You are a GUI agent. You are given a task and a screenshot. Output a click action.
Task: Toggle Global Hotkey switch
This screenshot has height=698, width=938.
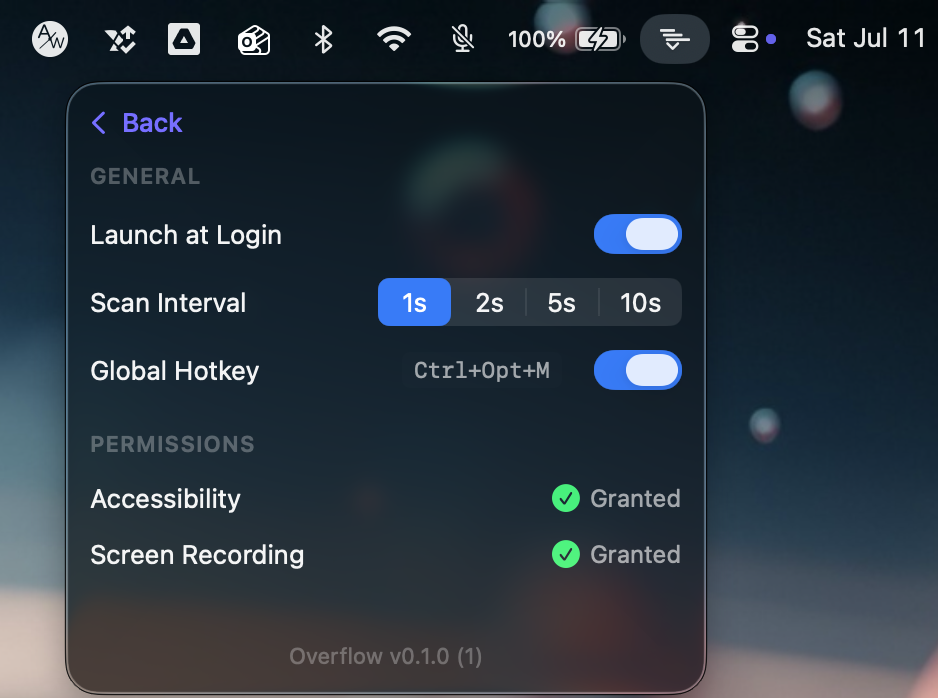tap(638, 370)
